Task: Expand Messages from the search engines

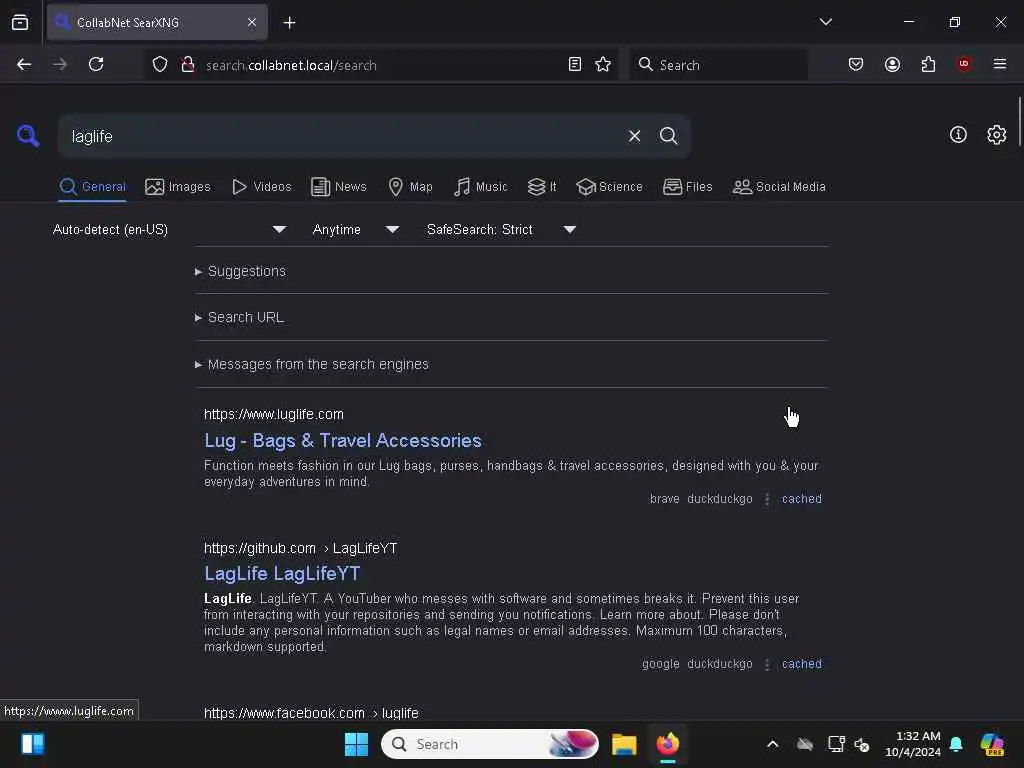Action: click(312, 364)
